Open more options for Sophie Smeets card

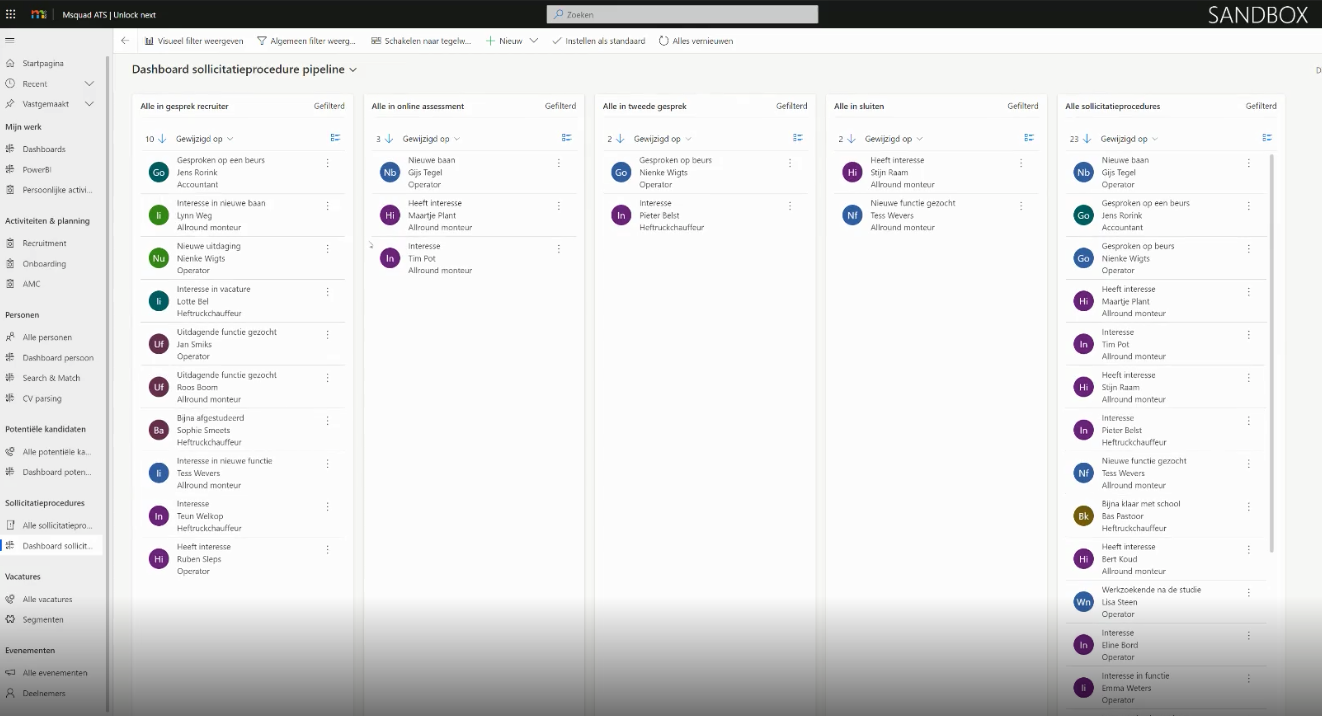click(327, 421)
